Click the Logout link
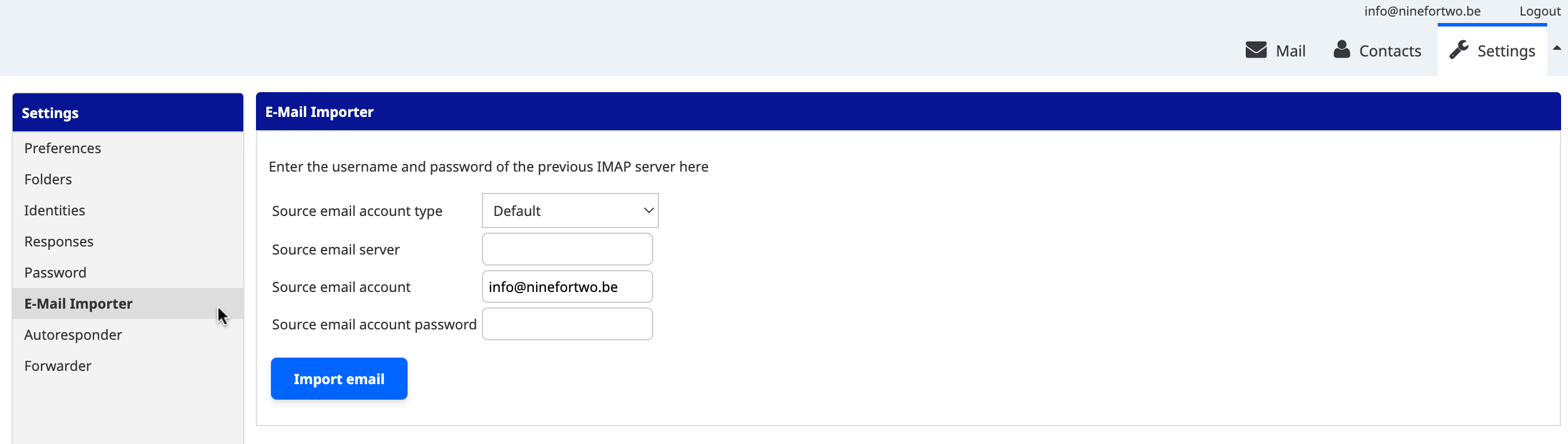1568x444 pixels. click(x=1539, y=11)
